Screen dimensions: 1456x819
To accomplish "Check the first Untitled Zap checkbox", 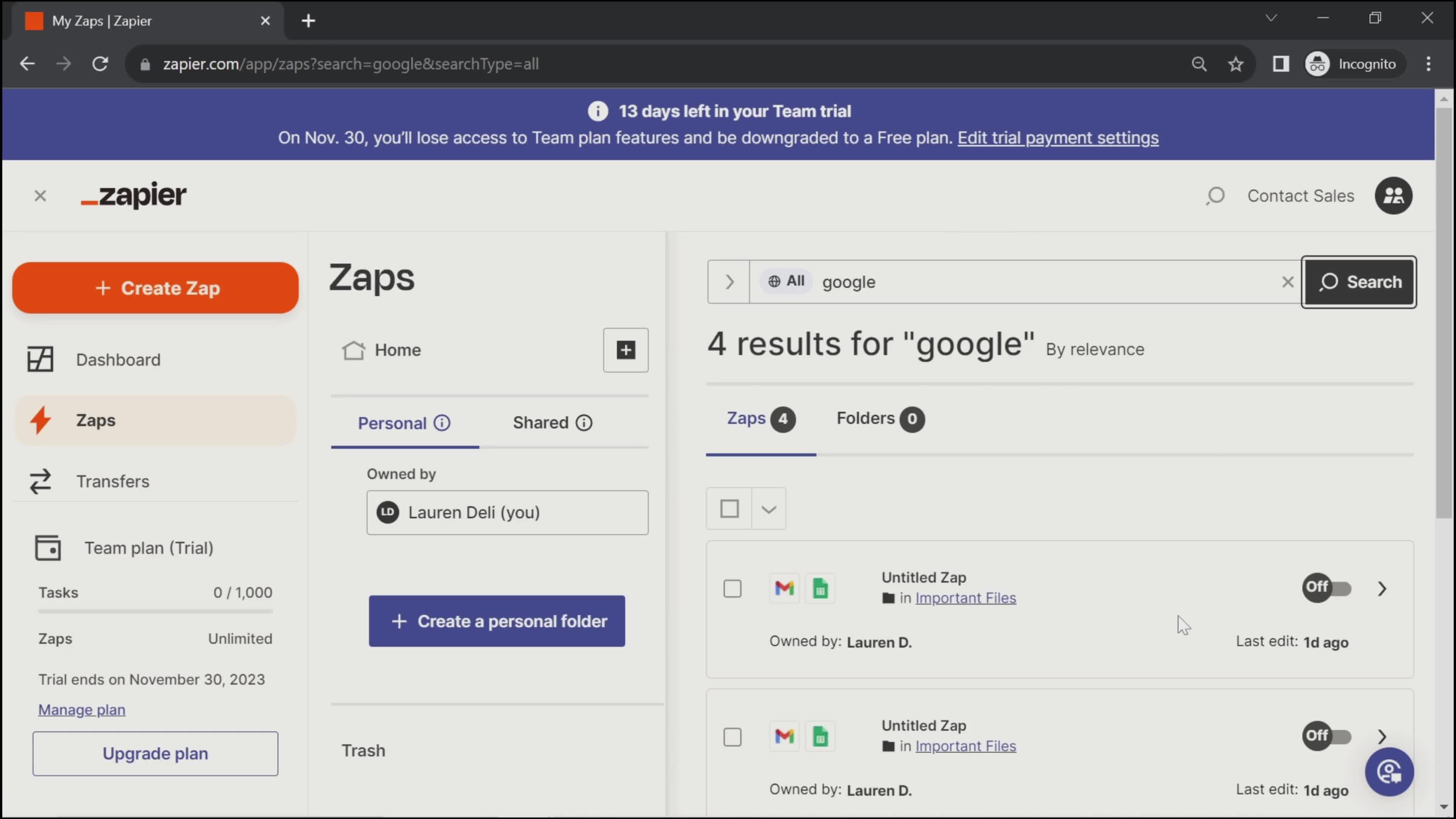I will point(733,589).
